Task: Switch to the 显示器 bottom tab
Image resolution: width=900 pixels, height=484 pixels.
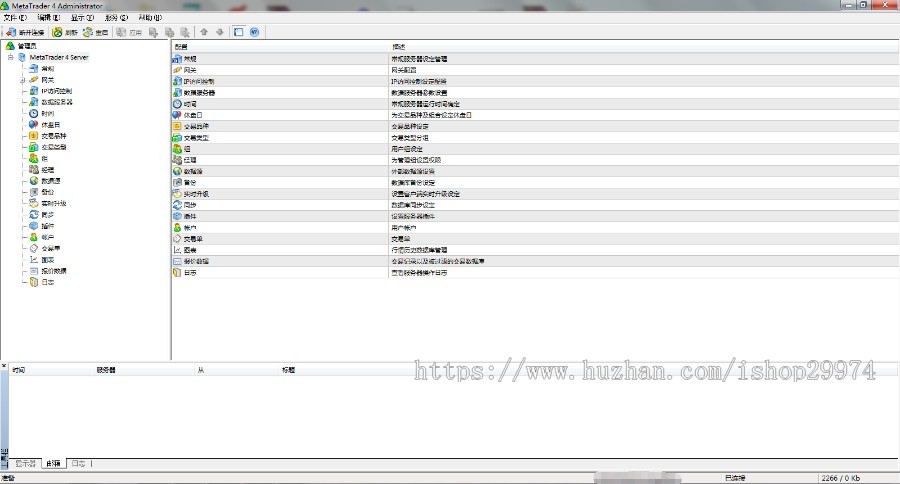Action: (25, 463)
